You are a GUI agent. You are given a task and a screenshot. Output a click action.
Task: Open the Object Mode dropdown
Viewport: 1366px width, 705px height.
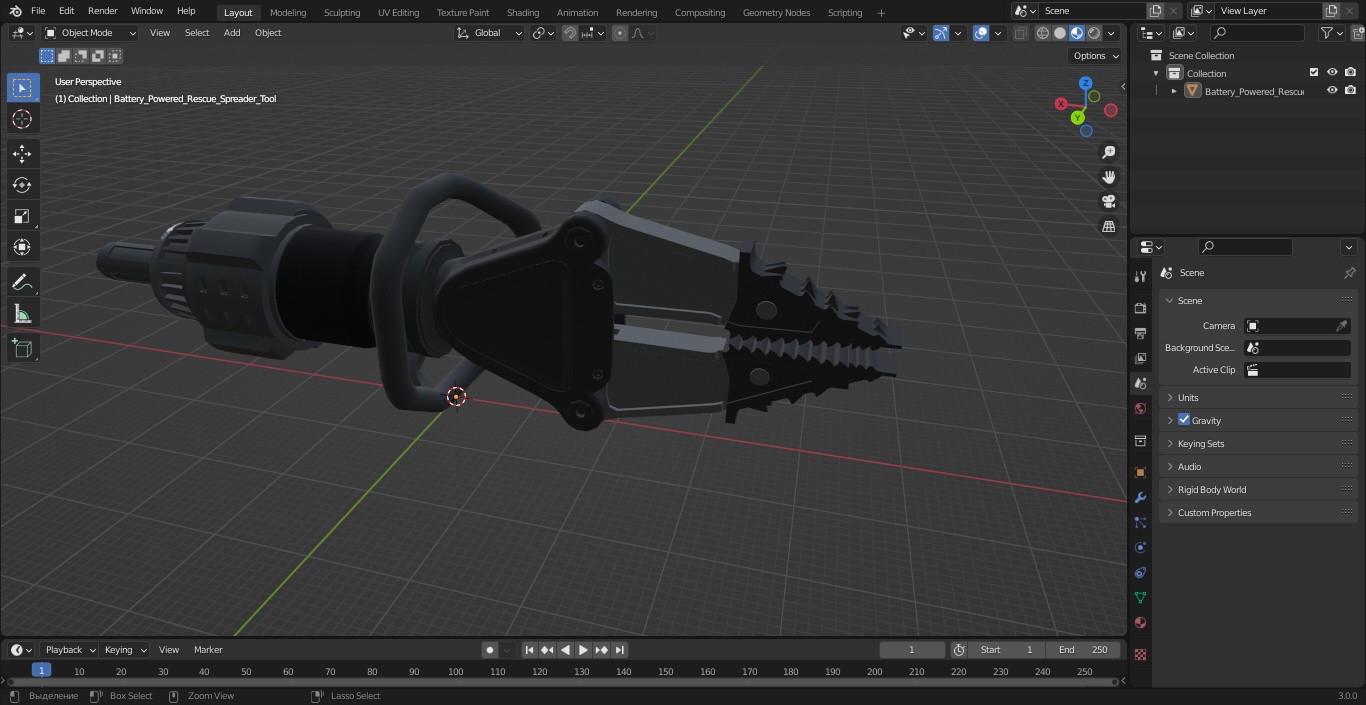[x=90, y=33]
